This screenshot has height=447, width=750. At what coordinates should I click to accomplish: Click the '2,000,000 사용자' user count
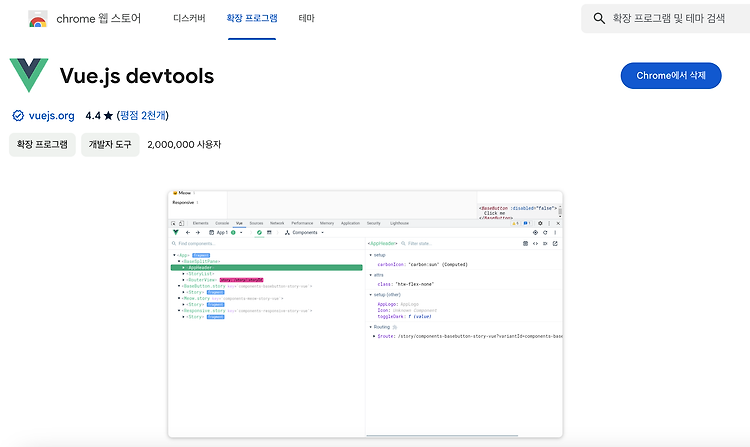[x=184, y=144]
